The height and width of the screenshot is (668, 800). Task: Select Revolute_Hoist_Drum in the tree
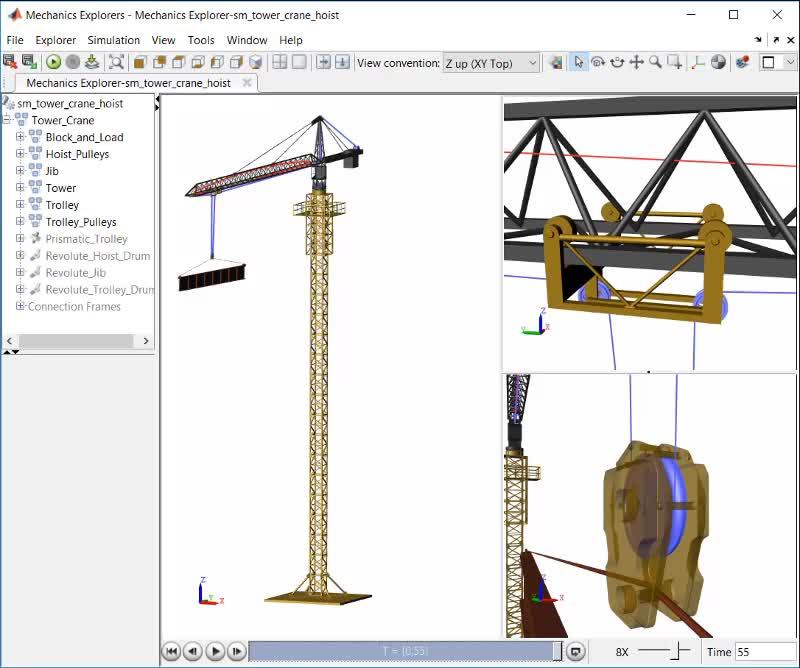point(97,256)
